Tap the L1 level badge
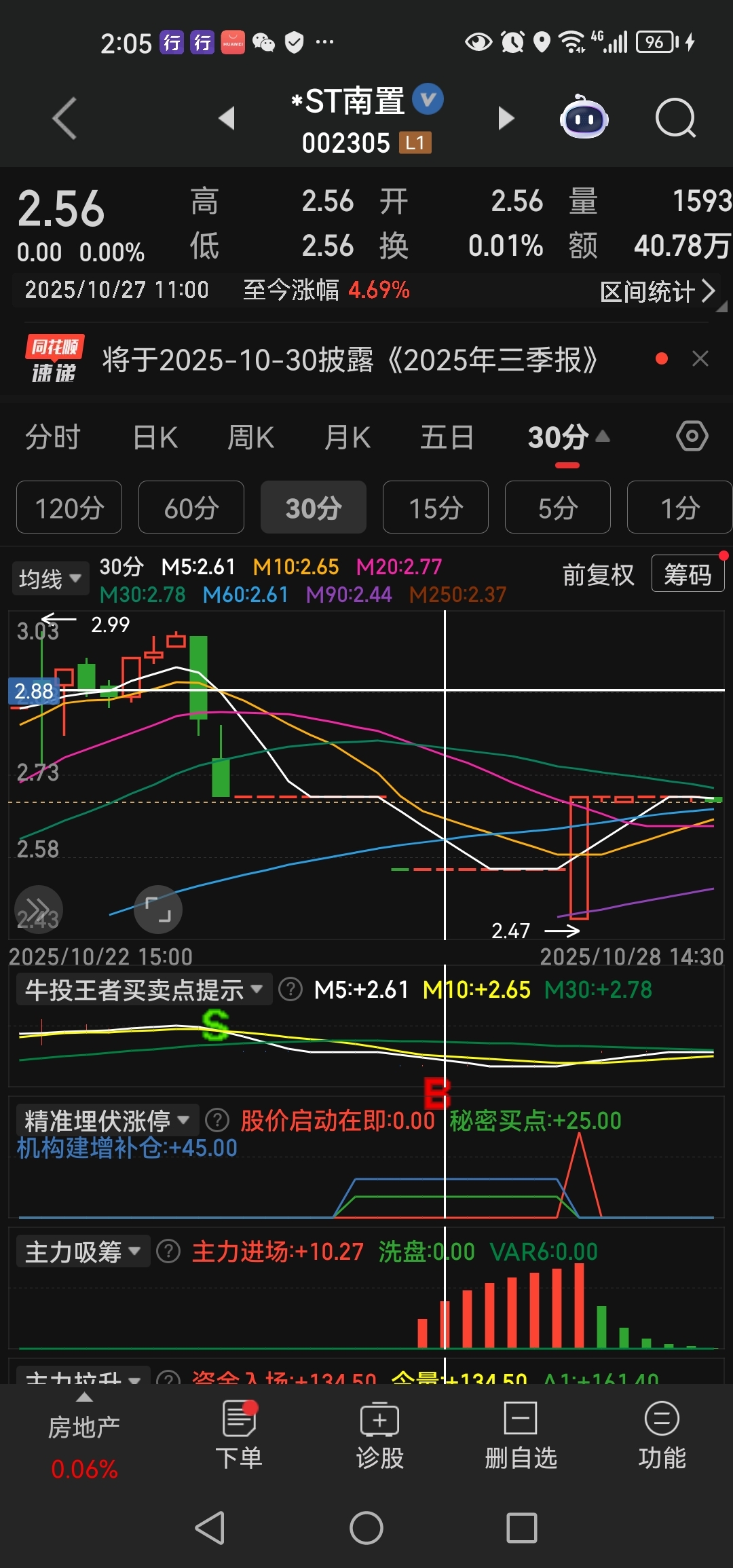733x1568 pixels. click(x=415, y=143)
